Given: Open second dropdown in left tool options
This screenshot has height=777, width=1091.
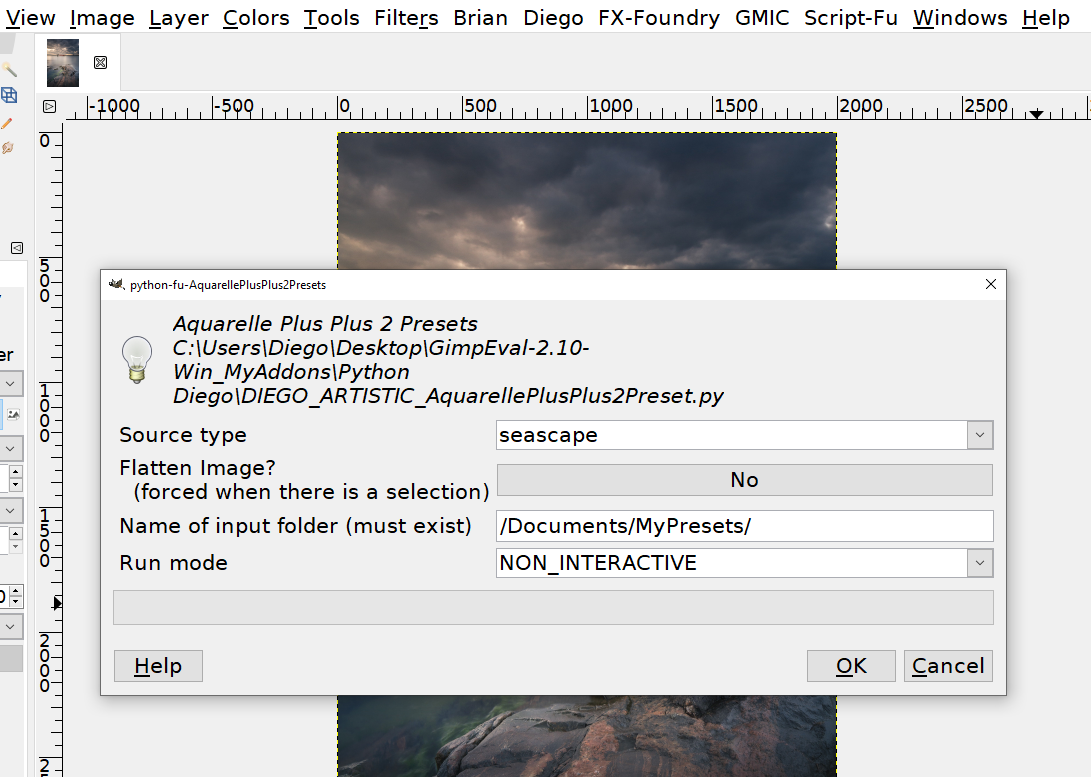Looking at the screenshot, I should 10,449.
